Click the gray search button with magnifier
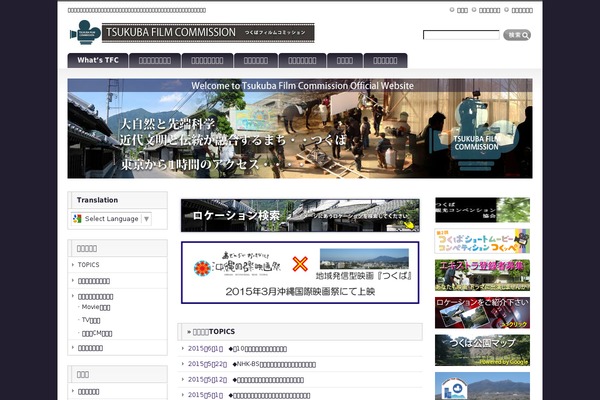Viewport: 600px width, 400px height. tap(517, 35)
